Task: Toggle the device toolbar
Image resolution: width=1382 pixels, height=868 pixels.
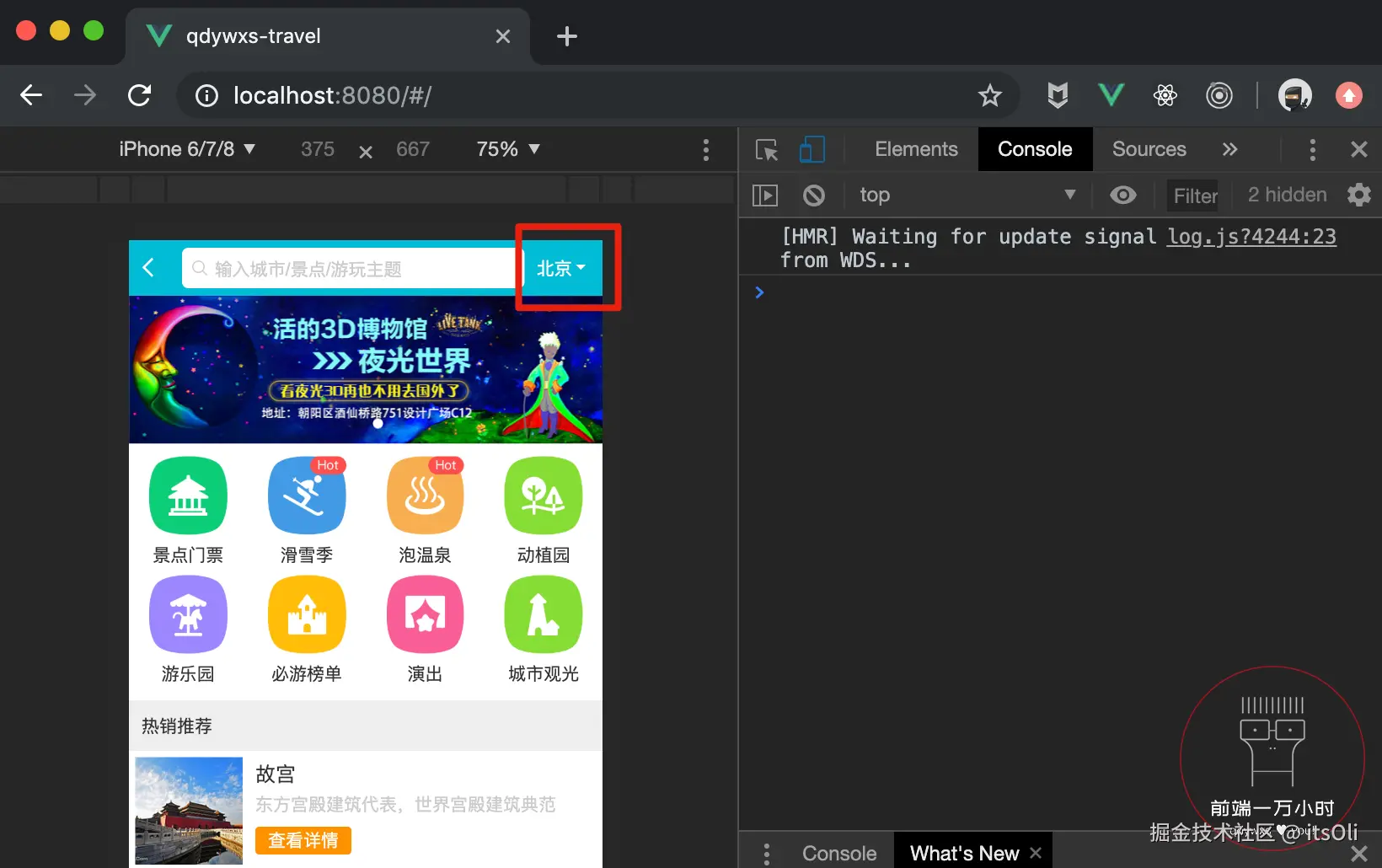Action: pos(812,150)
